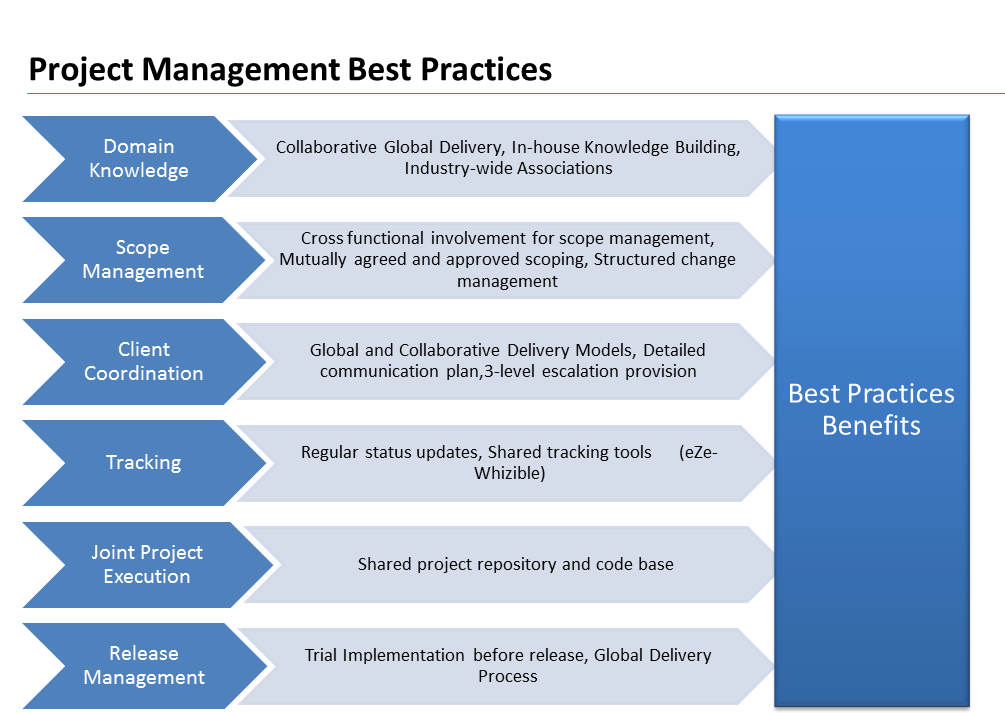Click the Client Coordination chevron shape
Screen dimensions: 1005x713
(x=143, y=361)
